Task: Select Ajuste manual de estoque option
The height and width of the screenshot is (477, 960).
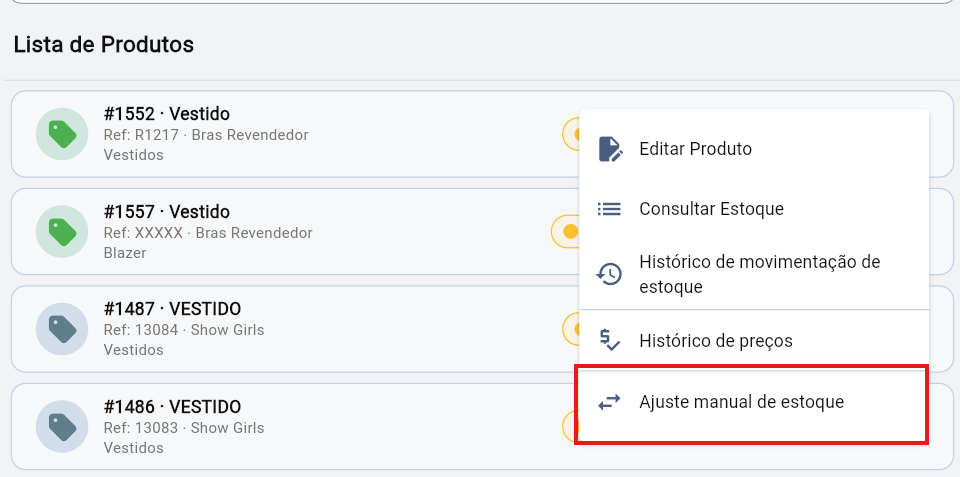Action: click(x=752, y=402)
